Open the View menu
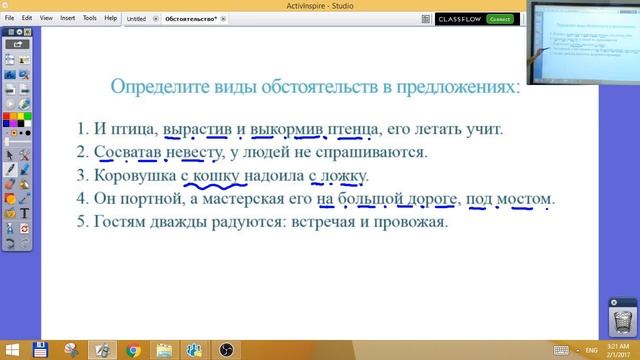 tap(46, 18)
